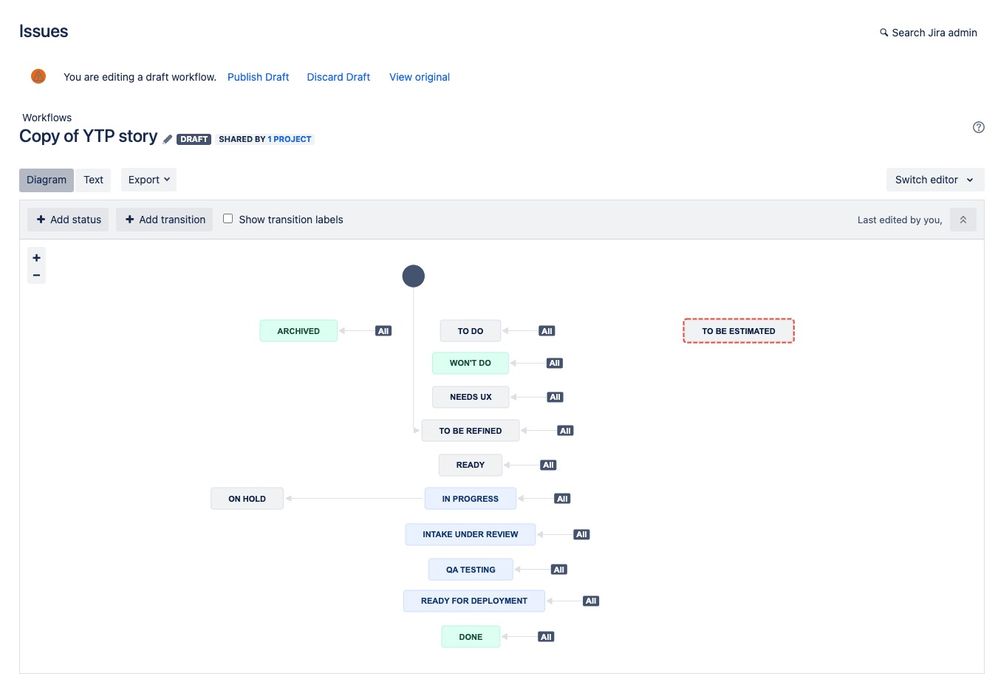Click the Add status button
Image resolution: width=998 pixels, height=691 pixels.
tap(68, 220)
